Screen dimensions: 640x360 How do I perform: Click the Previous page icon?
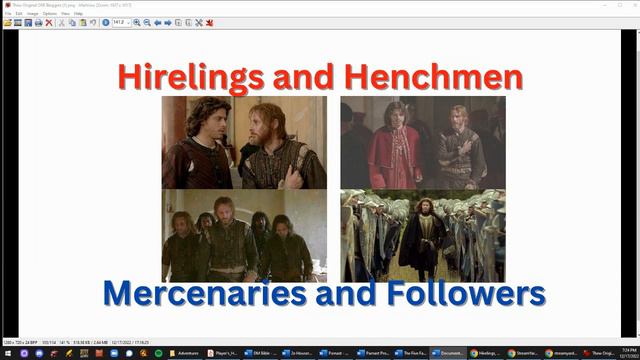[x=178, y=23]
